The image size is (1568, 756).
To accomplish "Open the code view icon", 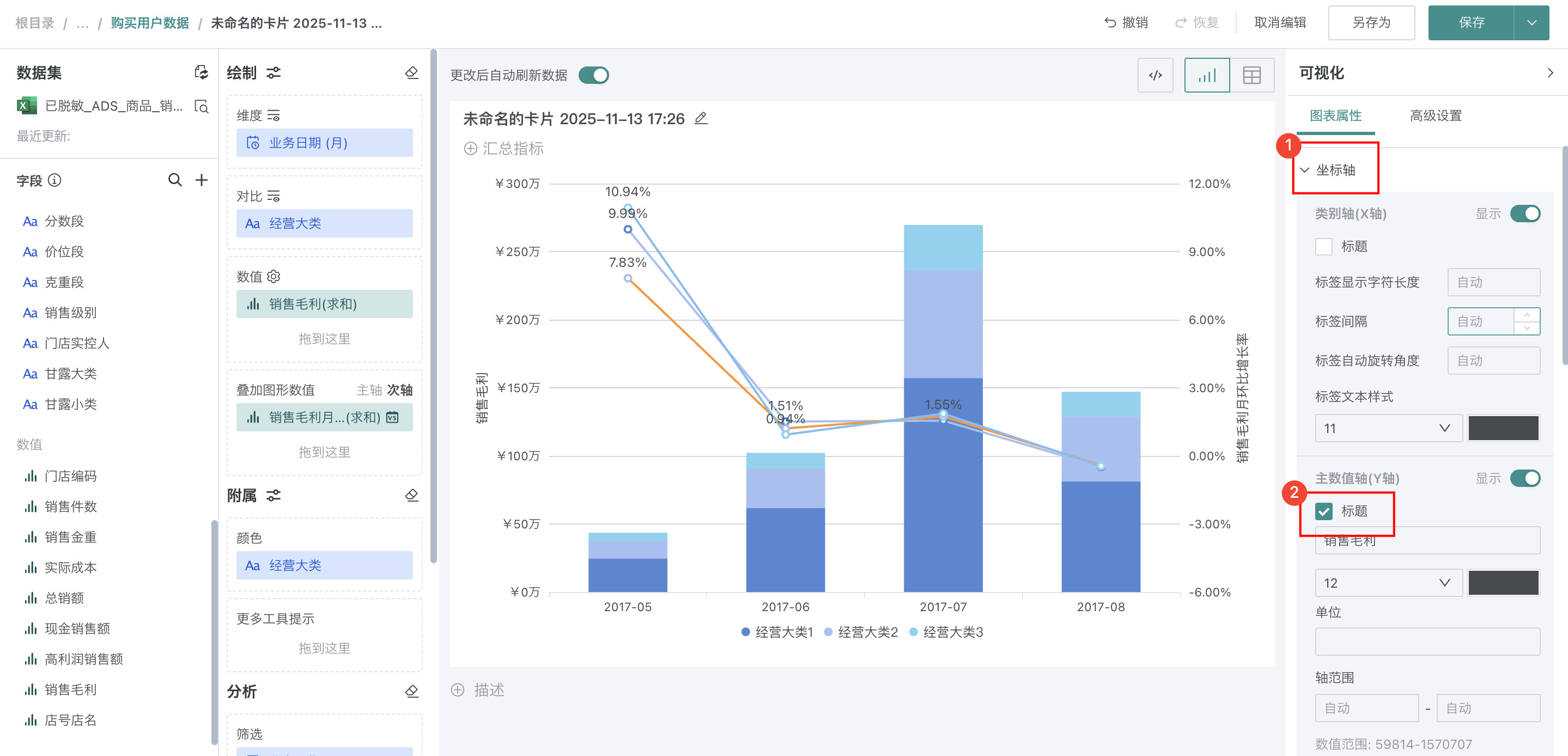I will tap(1154, 76).
